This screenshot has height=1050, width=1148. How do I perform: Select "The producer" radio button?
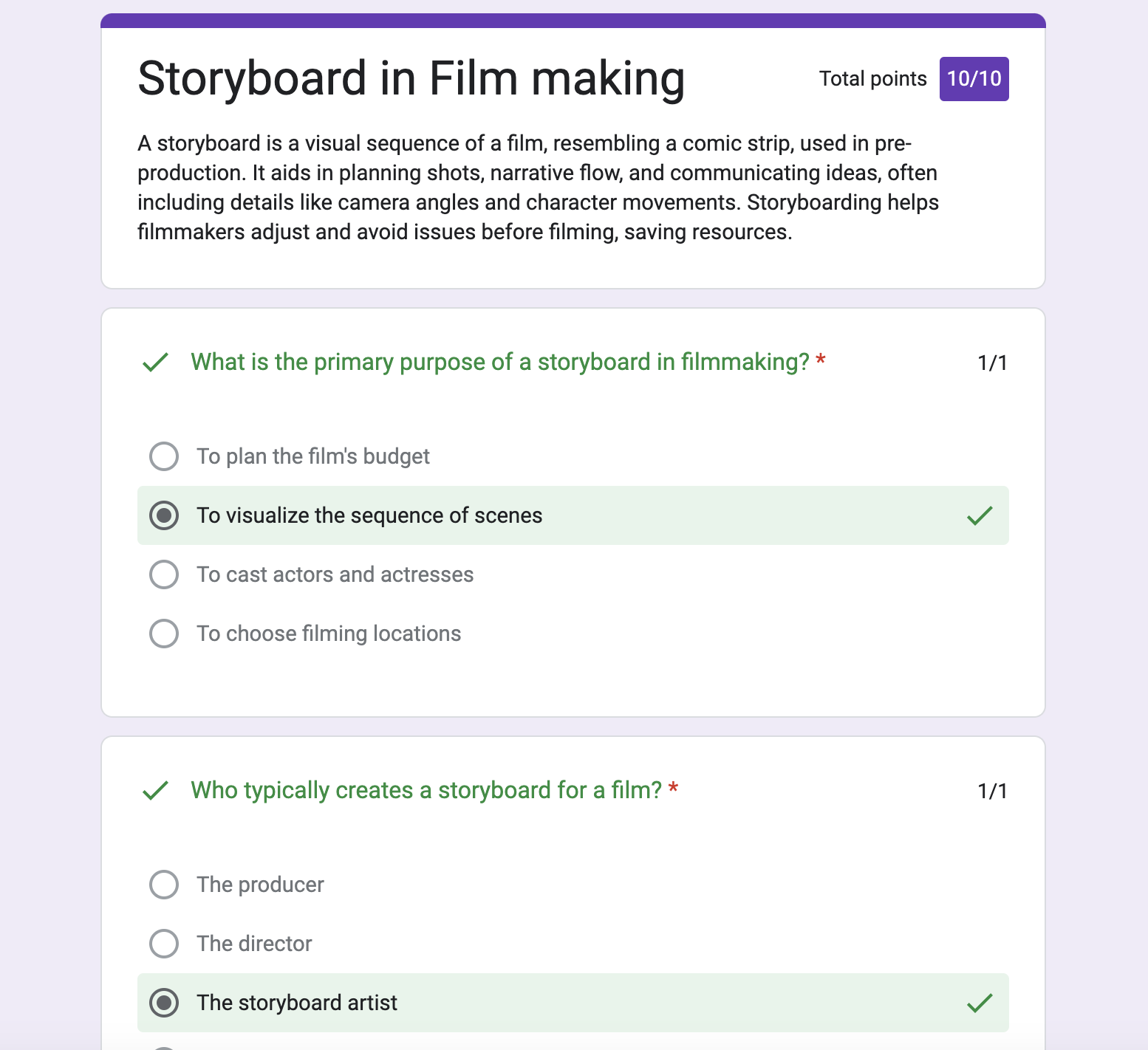point(164,885)
